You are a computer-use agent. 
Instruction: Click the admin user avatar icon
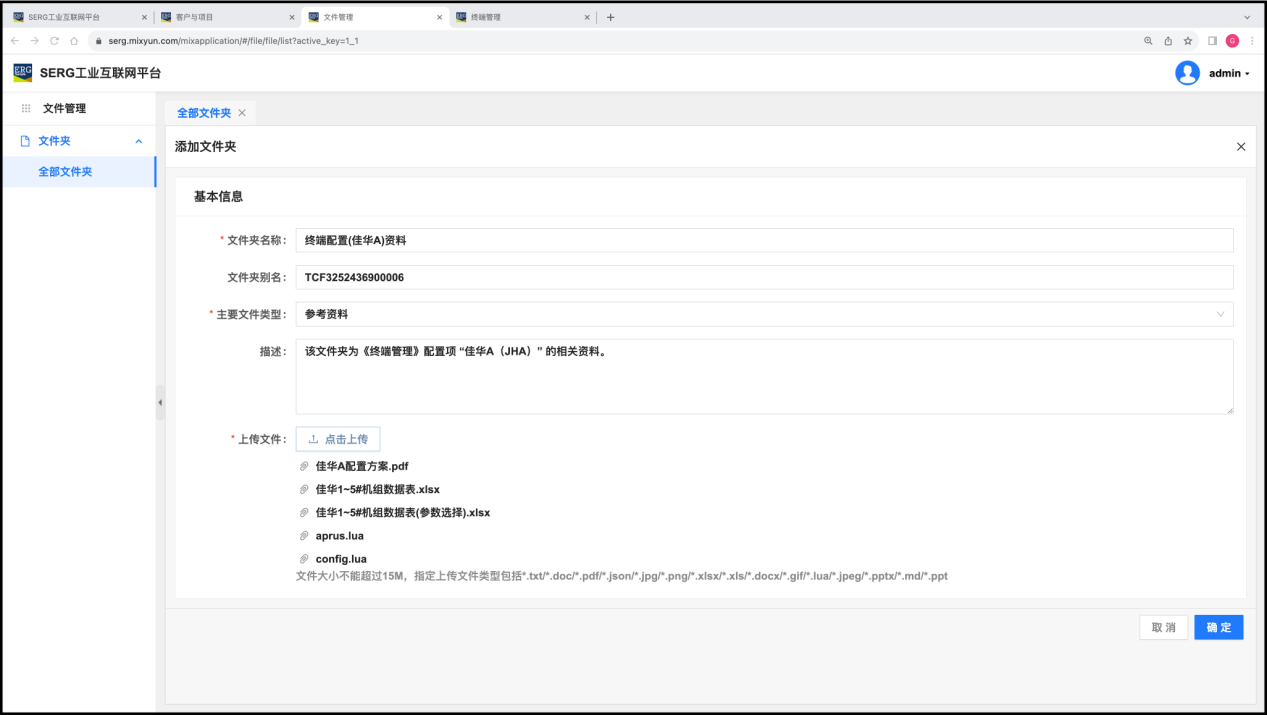(x=1187, y=73)
